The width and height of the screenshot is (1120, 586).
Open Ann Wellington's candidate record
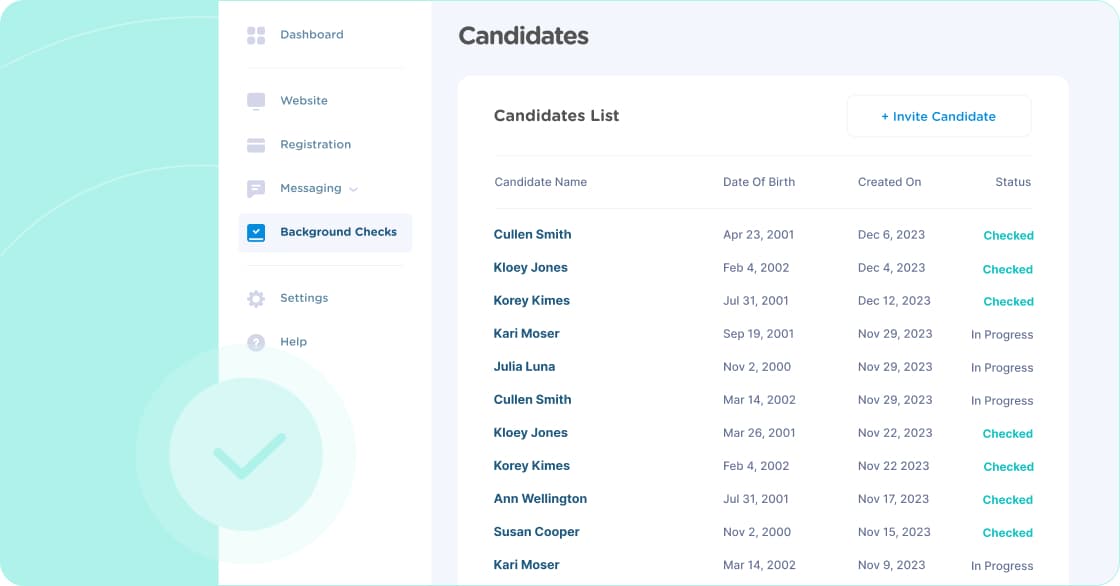(540, 499)
